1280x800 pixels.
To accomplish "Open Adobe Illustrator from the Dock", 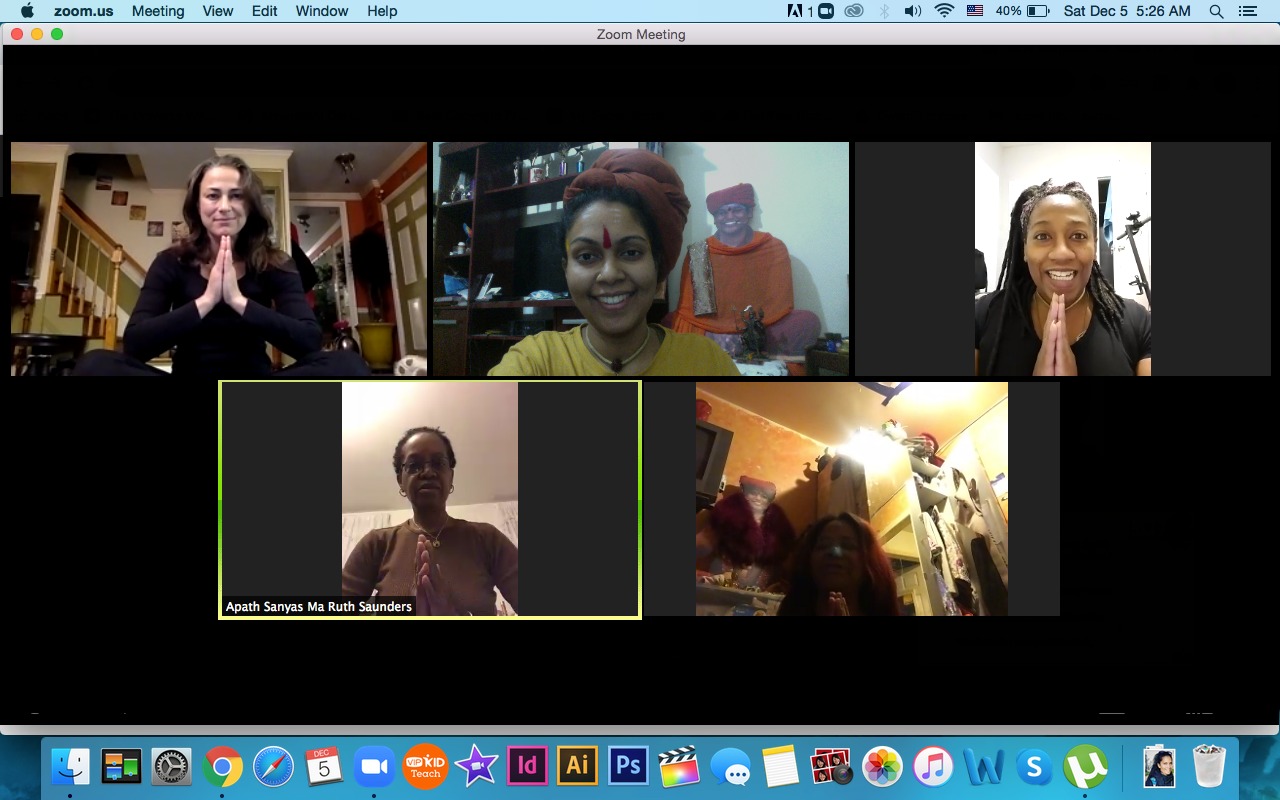I will click(x=577, y=767).
